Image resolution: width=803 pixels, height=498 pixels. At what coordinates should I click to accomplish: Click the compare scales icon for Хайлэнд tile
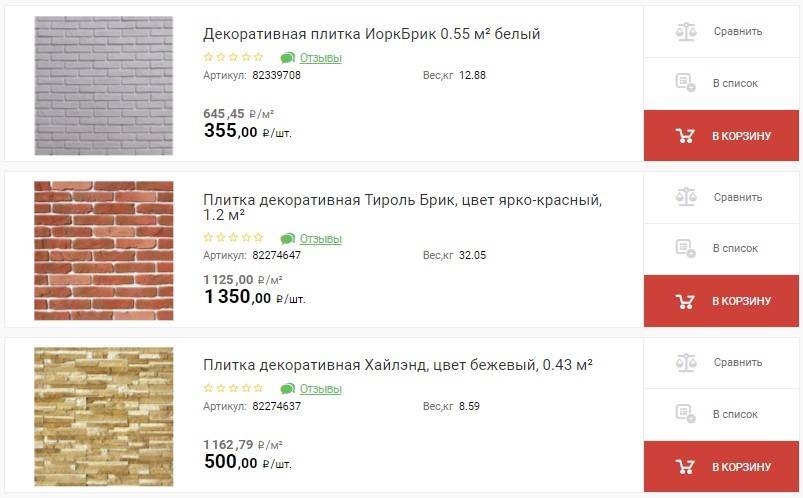685,362
